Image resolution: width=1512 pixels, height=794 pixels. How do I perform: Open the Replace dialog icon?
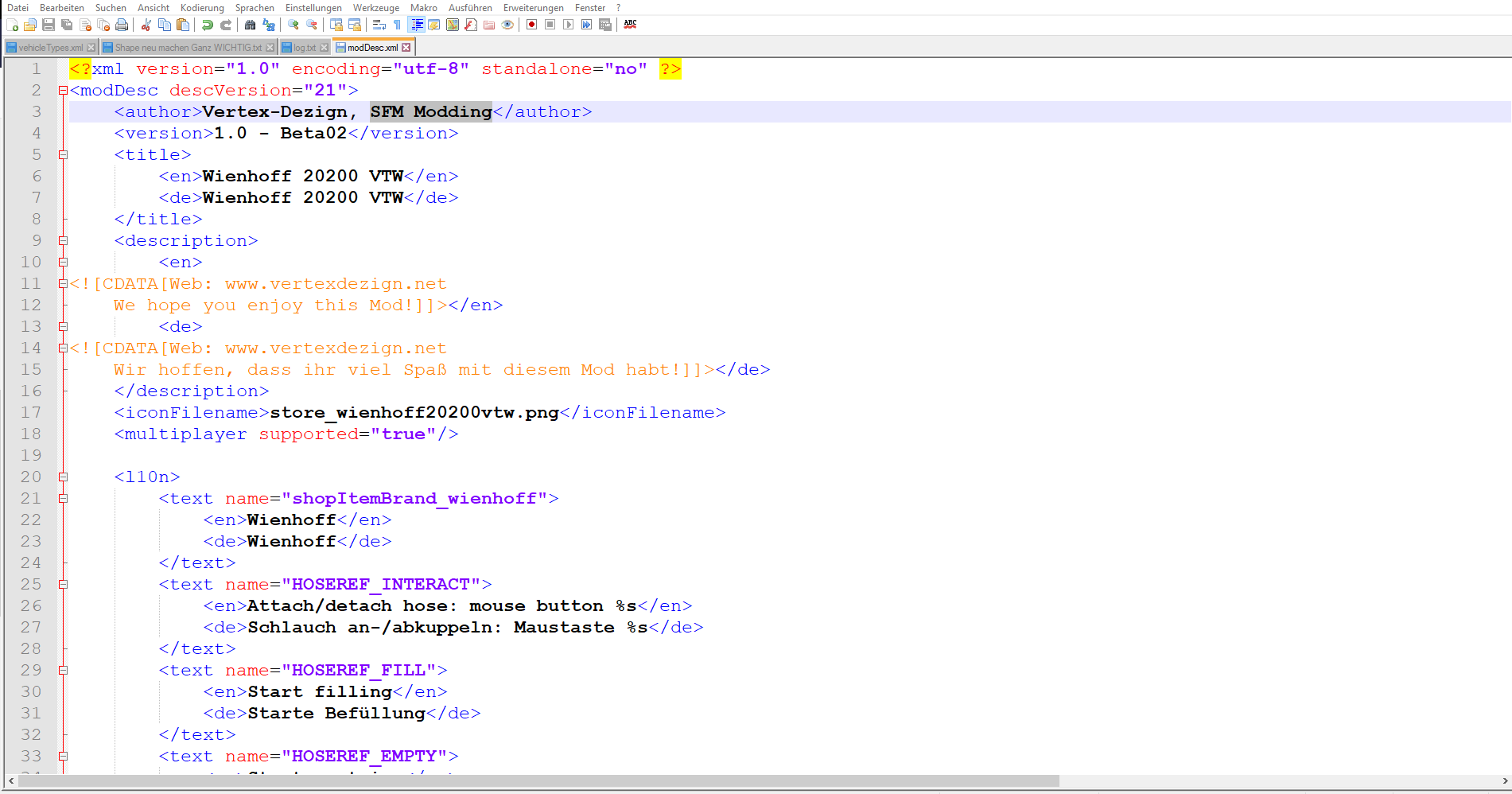[269, 25]
